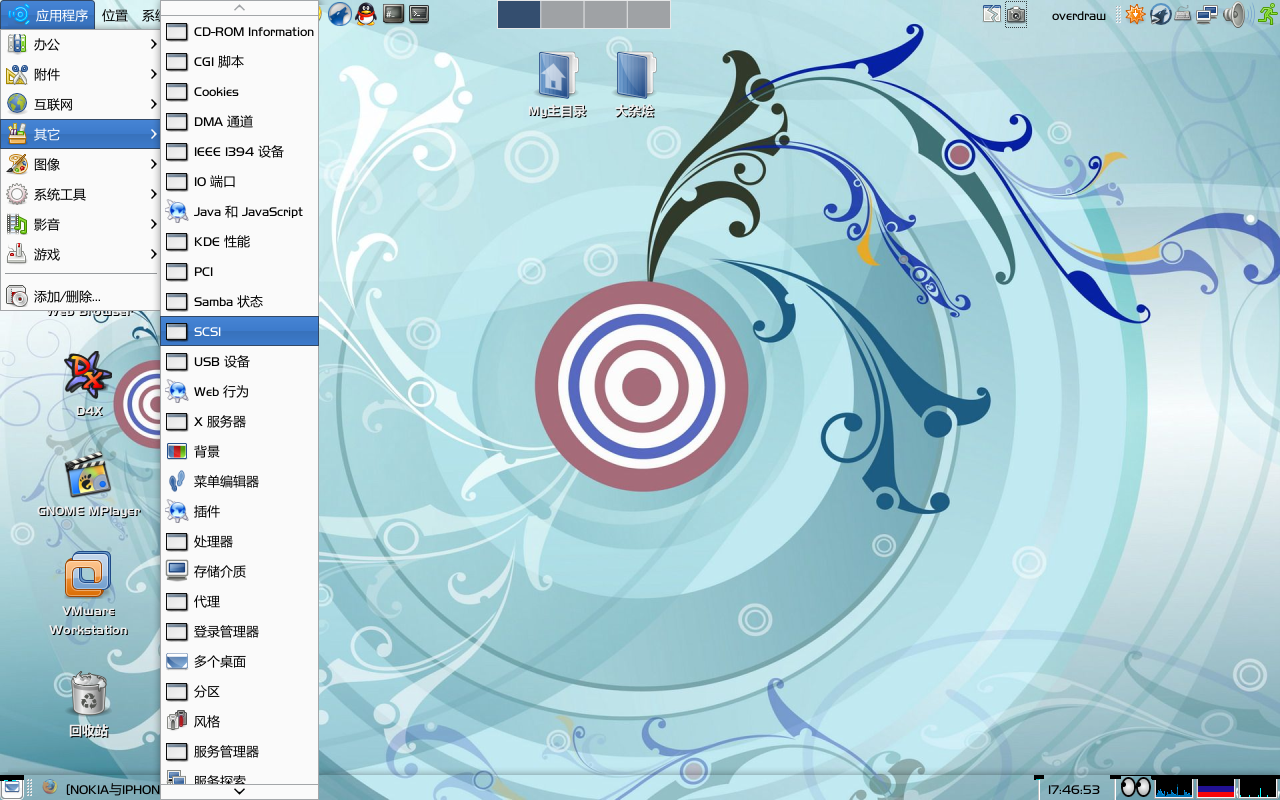Click the blue system monitor graph applet
1280x800 pixels.
[1174, 788]
